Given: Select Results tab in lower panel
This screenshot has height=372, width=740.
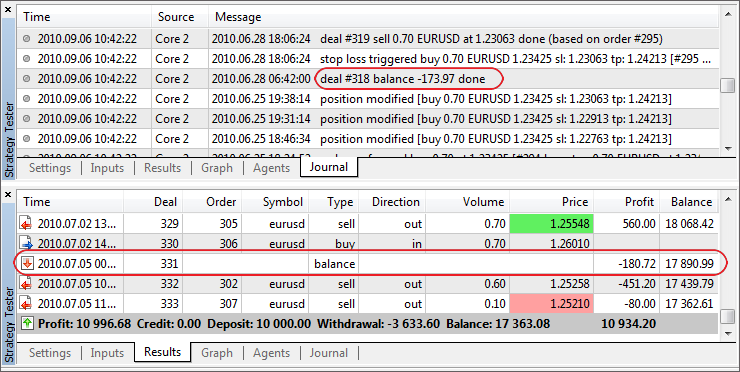Looking at the screenshot, I should click(x=162, y=352).
